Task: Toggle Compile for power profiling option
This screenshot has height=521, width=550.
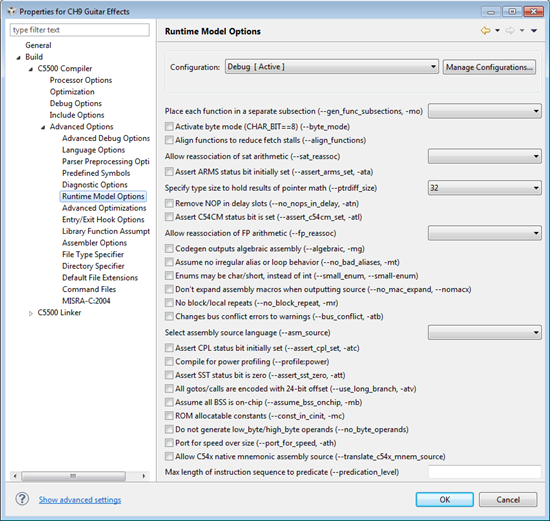Action: pyautogui.click(x=169, y=361)
